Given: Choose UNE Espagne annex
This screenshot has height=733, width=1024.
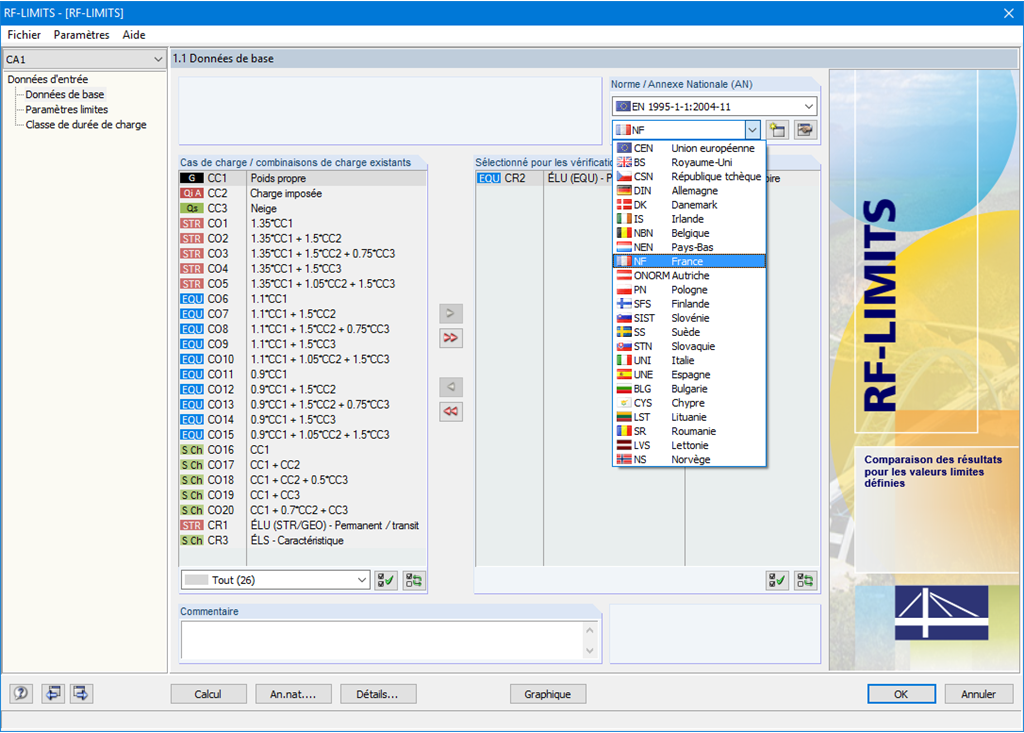Looking at the screenshot, I should pos(689,374).
